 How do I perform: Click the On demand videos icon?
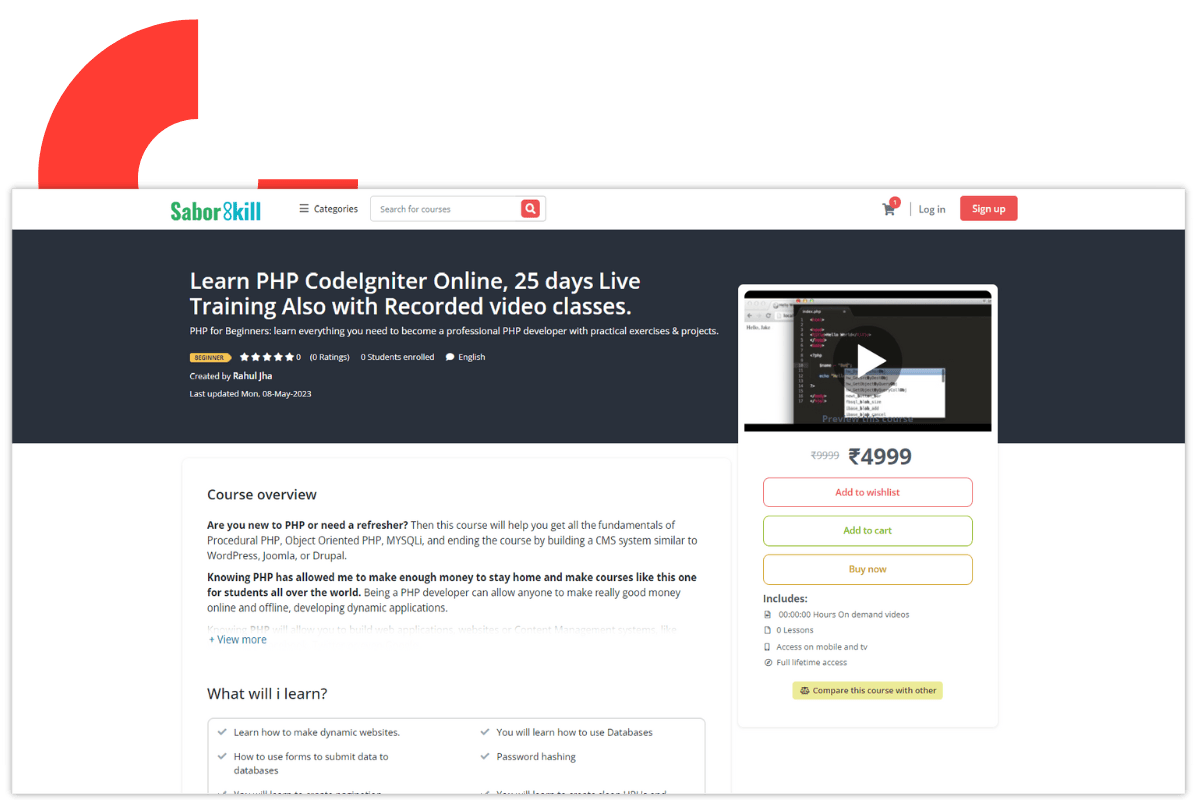[768, 615]
